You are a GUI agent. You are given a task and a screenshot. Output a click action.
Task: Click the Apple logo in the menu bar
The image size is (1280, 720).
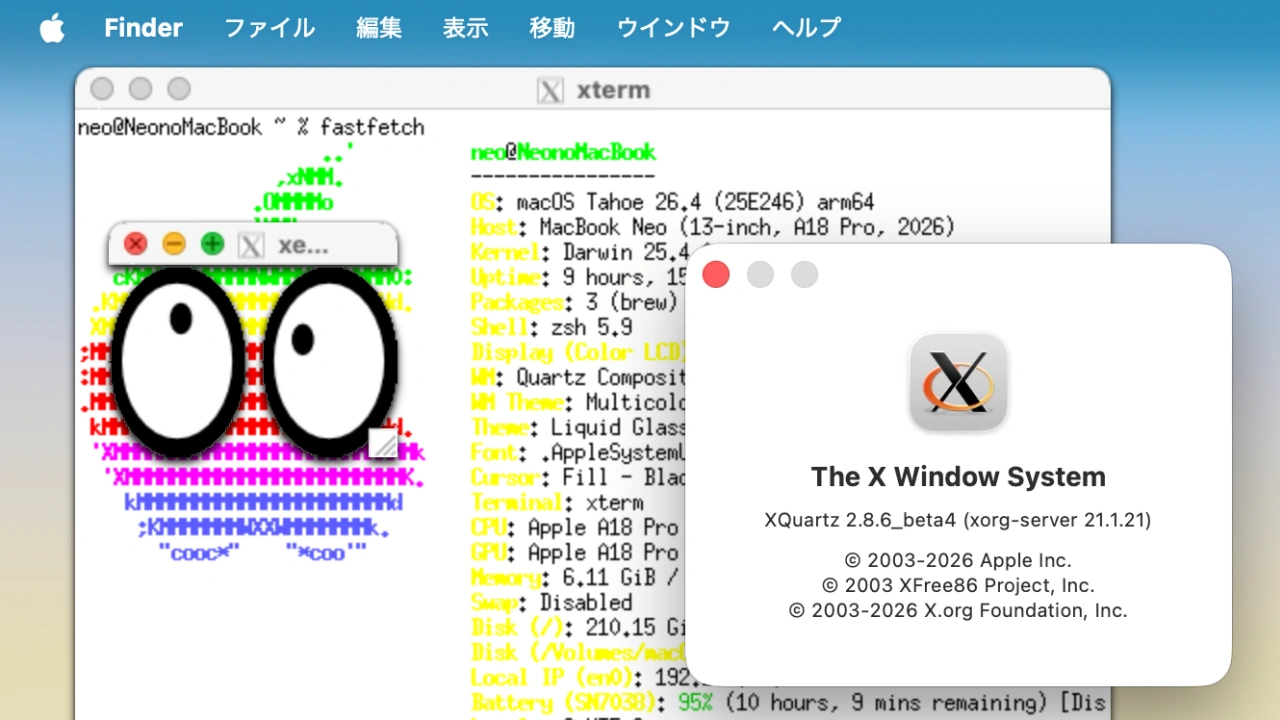(52, 27)
